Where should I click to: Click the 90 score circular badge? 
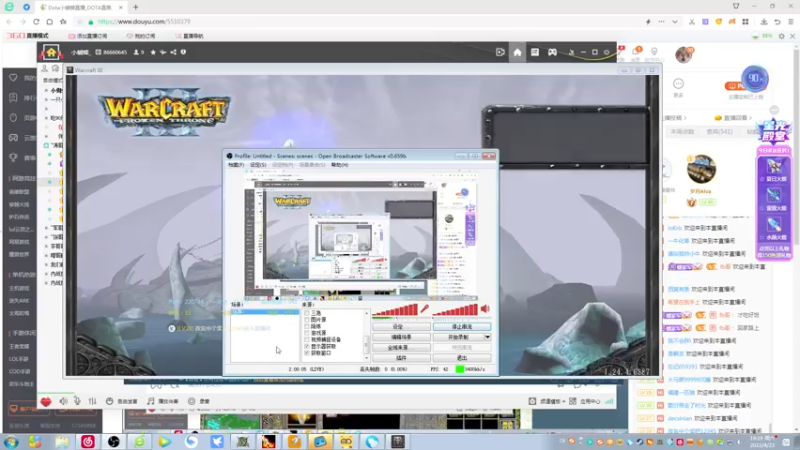[755, 79]
